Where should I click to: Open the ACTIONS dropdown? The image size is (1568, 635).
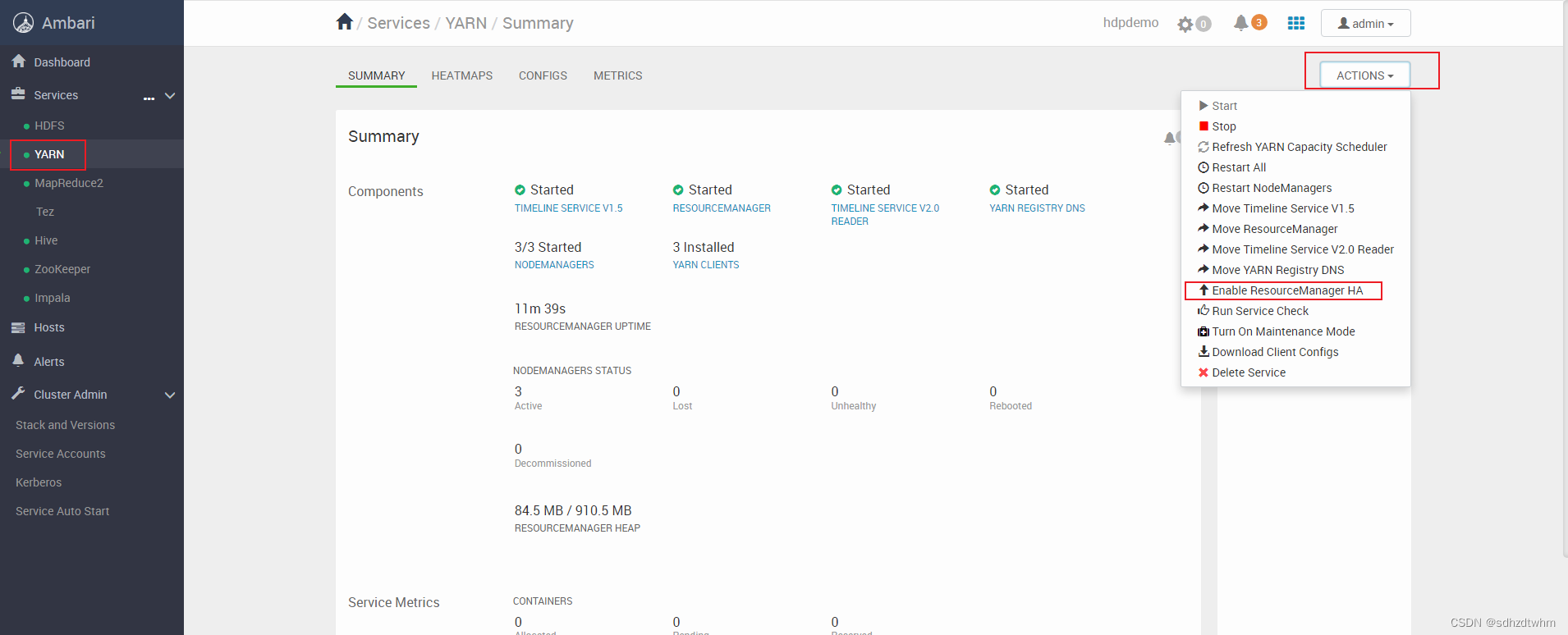1364,75
